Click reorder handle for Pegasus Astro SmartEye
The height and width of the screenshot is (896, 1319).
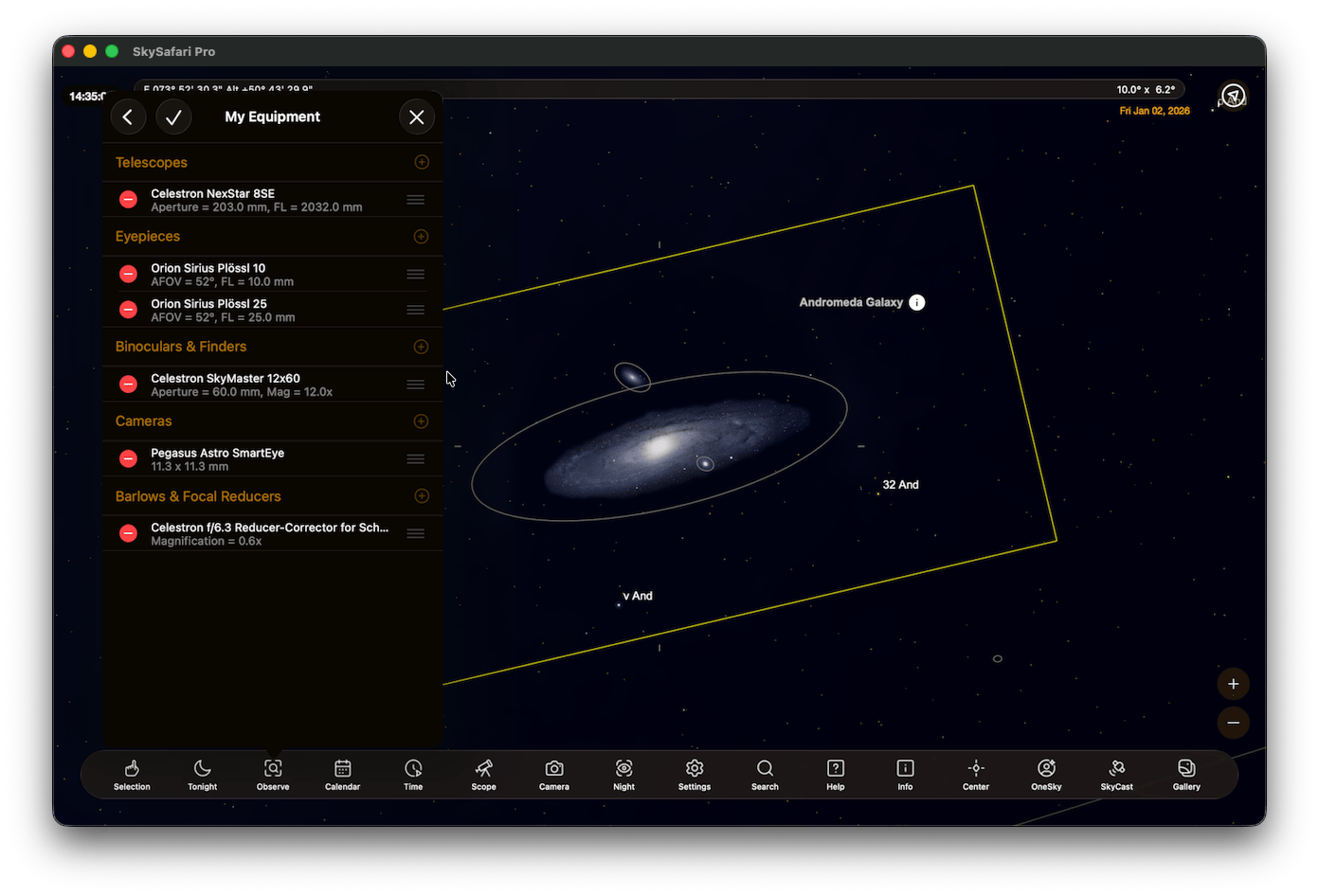(x=415, y=459)
